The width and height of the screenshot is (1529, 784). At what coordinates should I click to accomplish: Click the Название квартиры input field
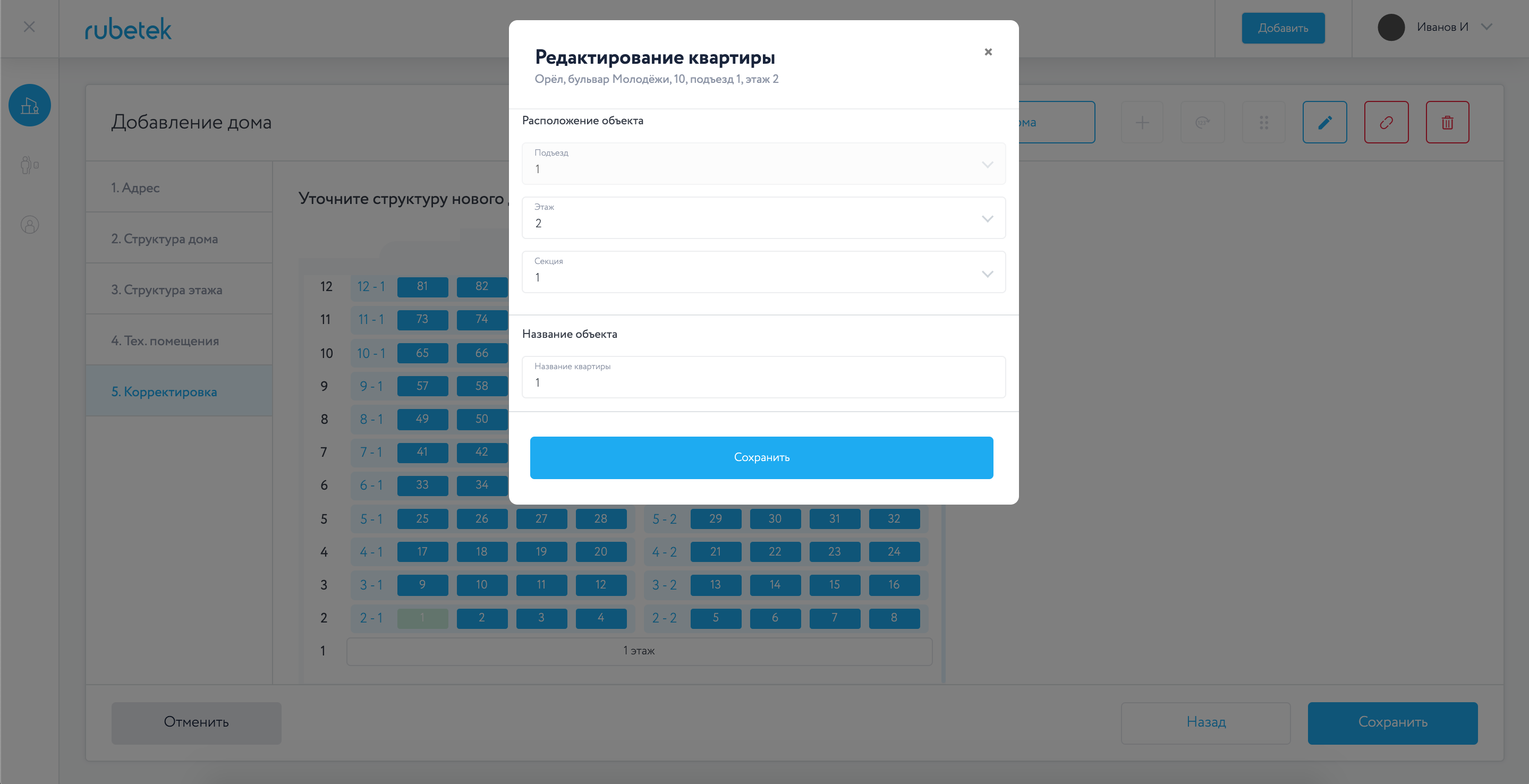[763, 377]
